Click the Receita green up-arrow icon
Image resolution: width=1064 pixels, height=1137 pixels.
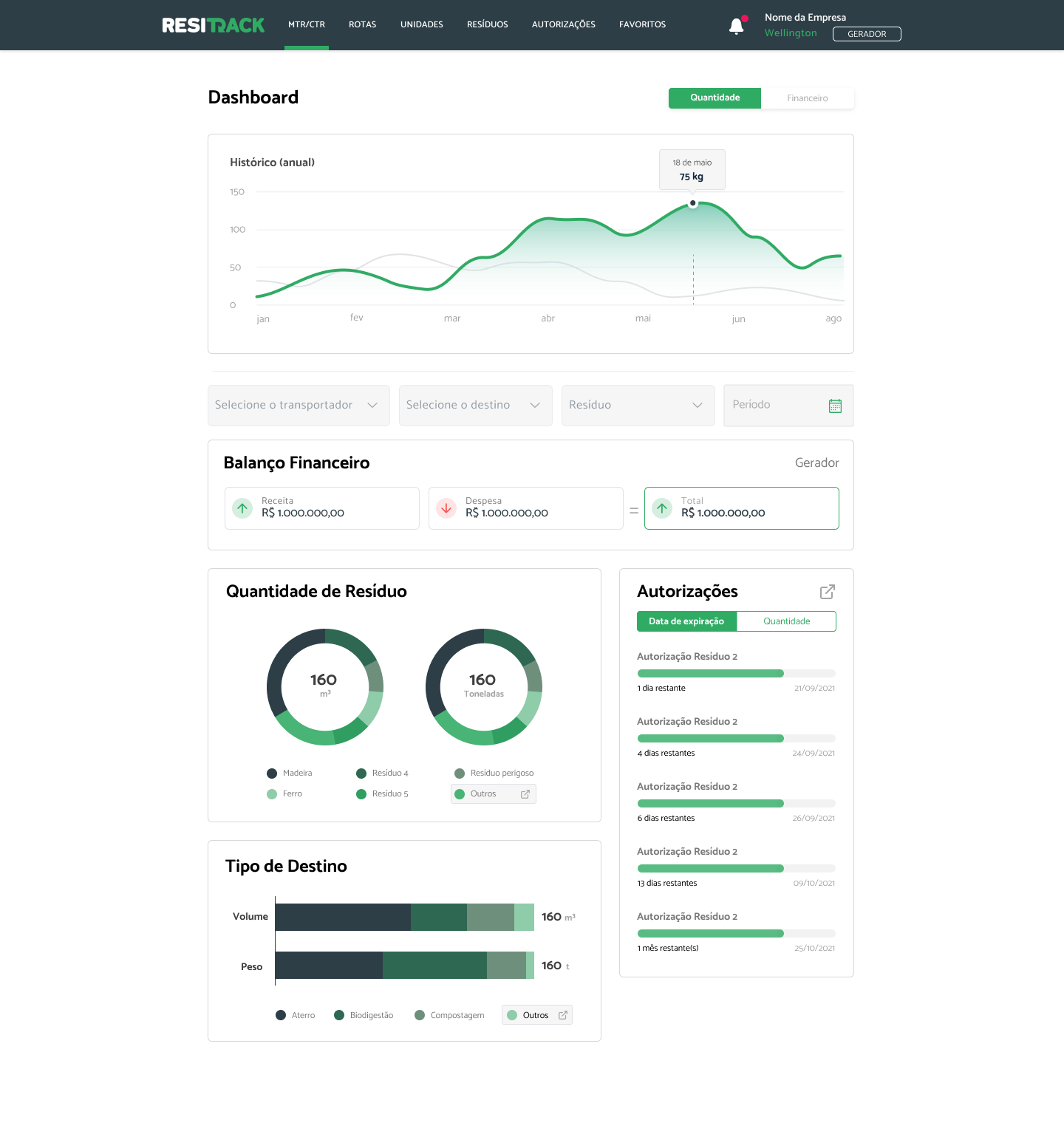tap(242, 508)
